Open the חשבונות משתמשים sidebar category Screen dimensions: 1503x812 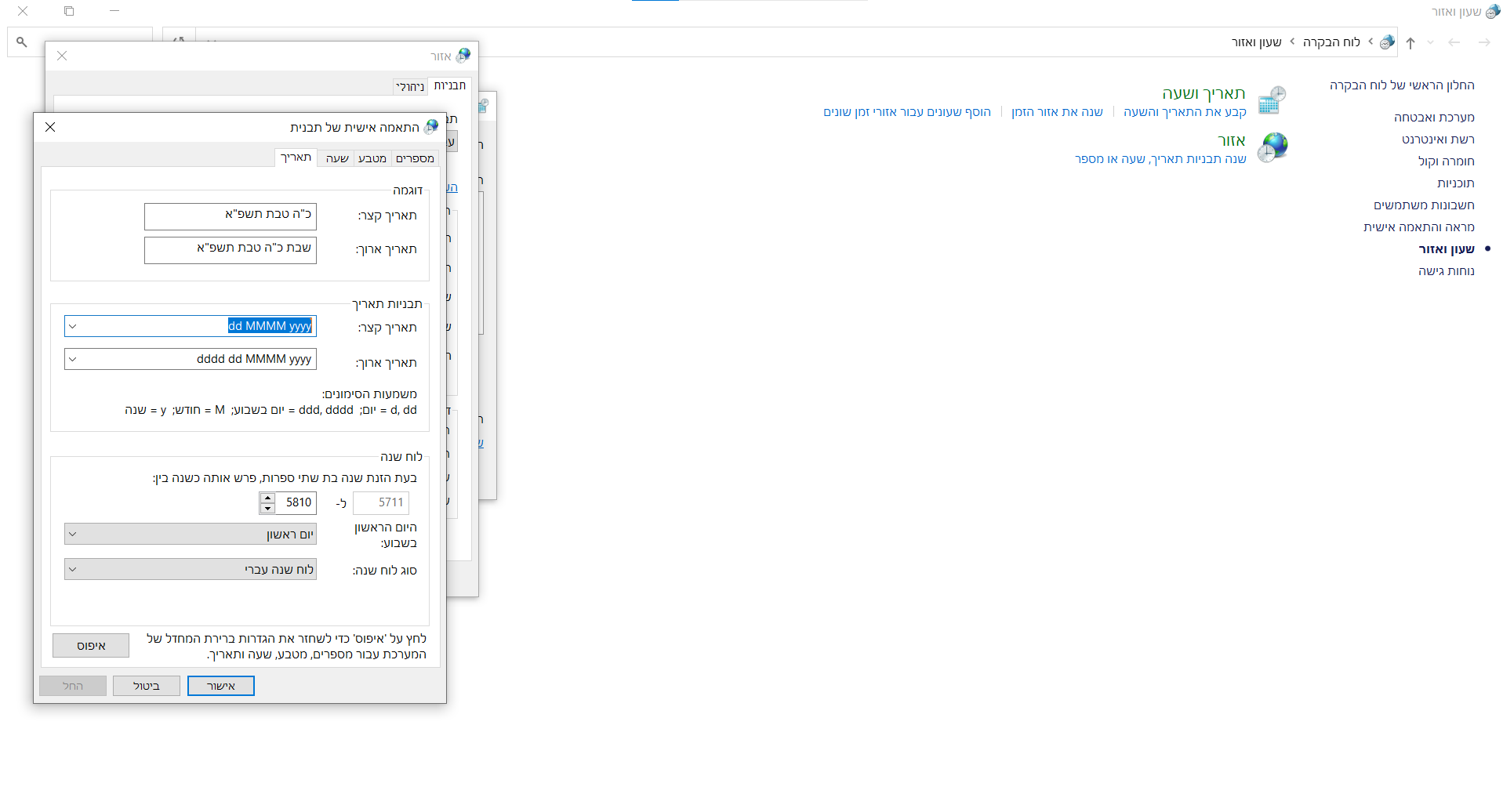click(1424, 205)
